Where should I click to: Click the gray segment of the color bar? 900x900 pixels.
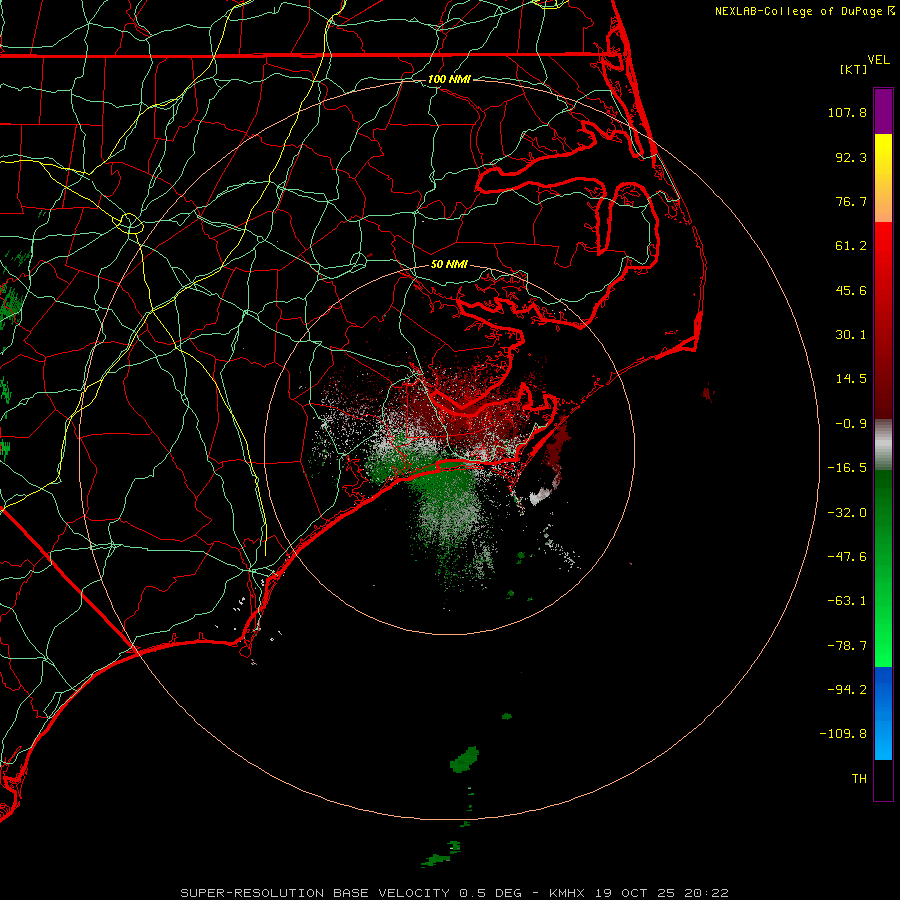pyautogui.click(x=883, y=445)
